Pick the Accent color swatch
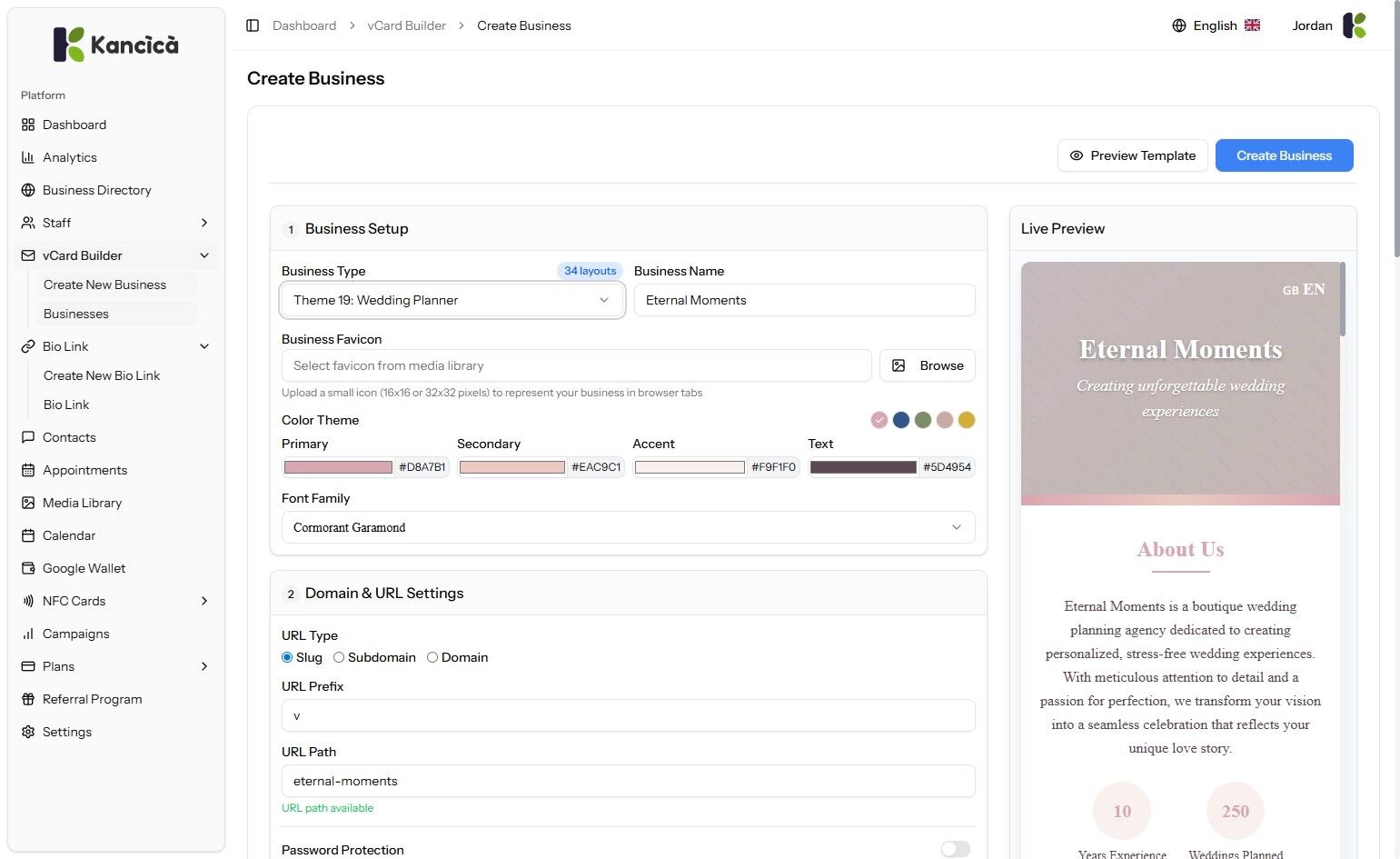This screenshot has width=1400, height=859. pyautogui.click(x=690, y=467)
